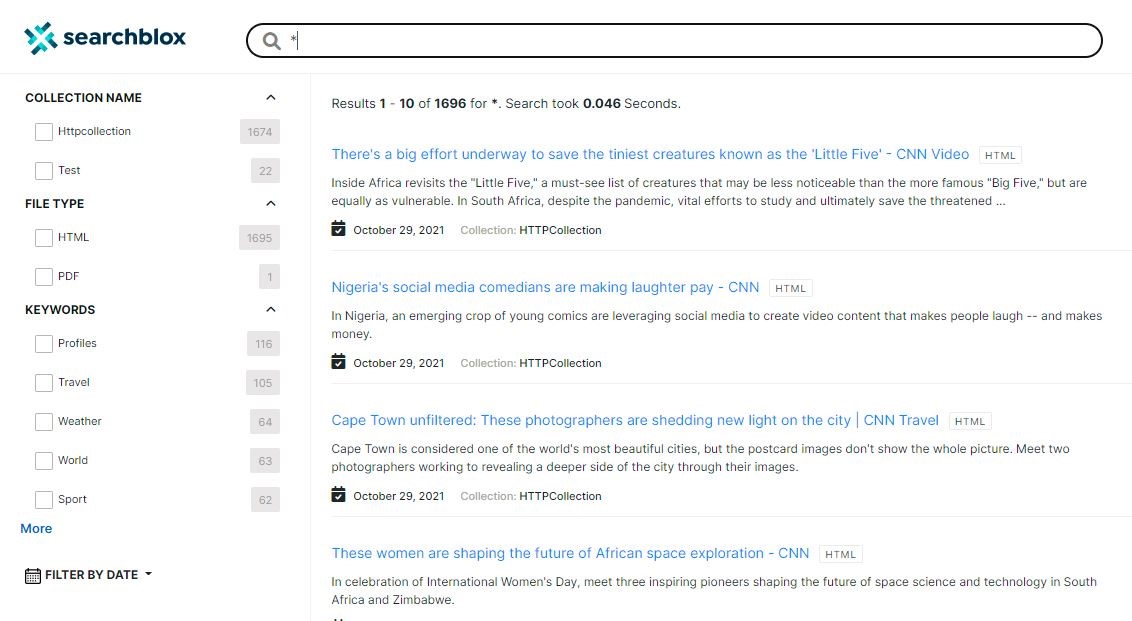Click HTTPCollection label under Nigeria comedians result
Viewport: 1132px width, 621px height.
(560, 363)
